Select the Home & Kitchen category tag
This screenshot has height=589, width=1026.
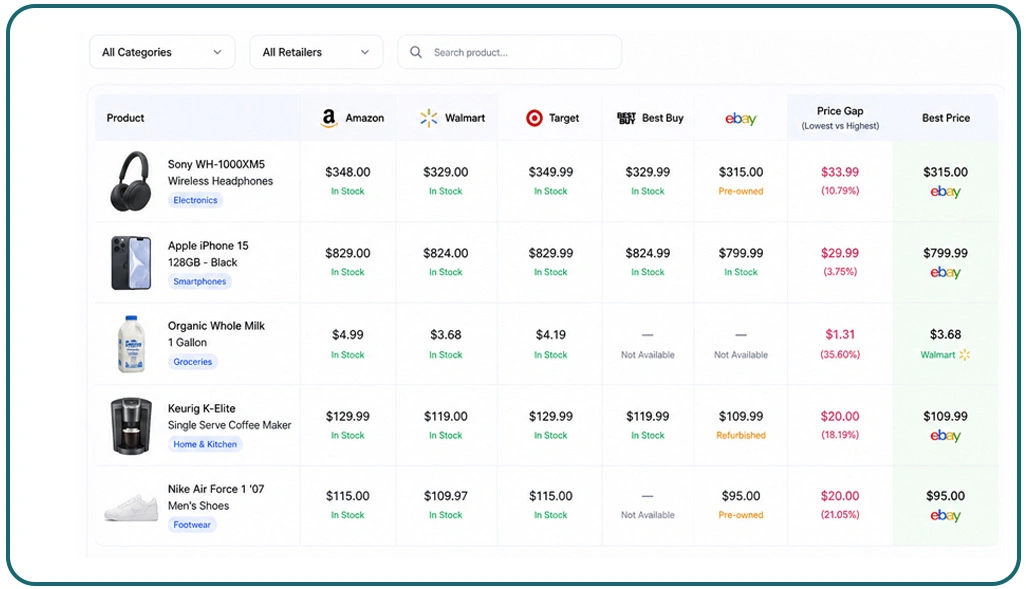pos(205,444)
